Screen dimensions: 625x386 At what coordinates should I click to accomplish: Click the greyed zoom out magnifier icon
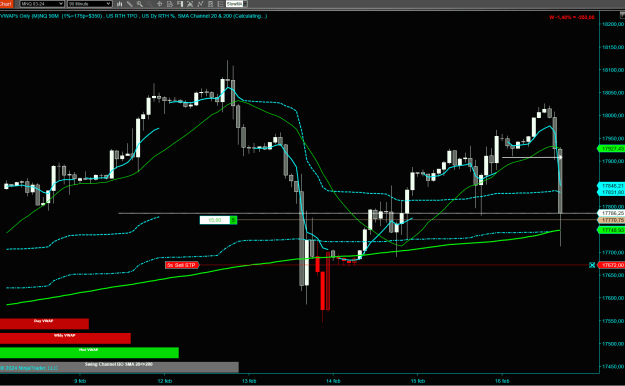coord(149,4)
